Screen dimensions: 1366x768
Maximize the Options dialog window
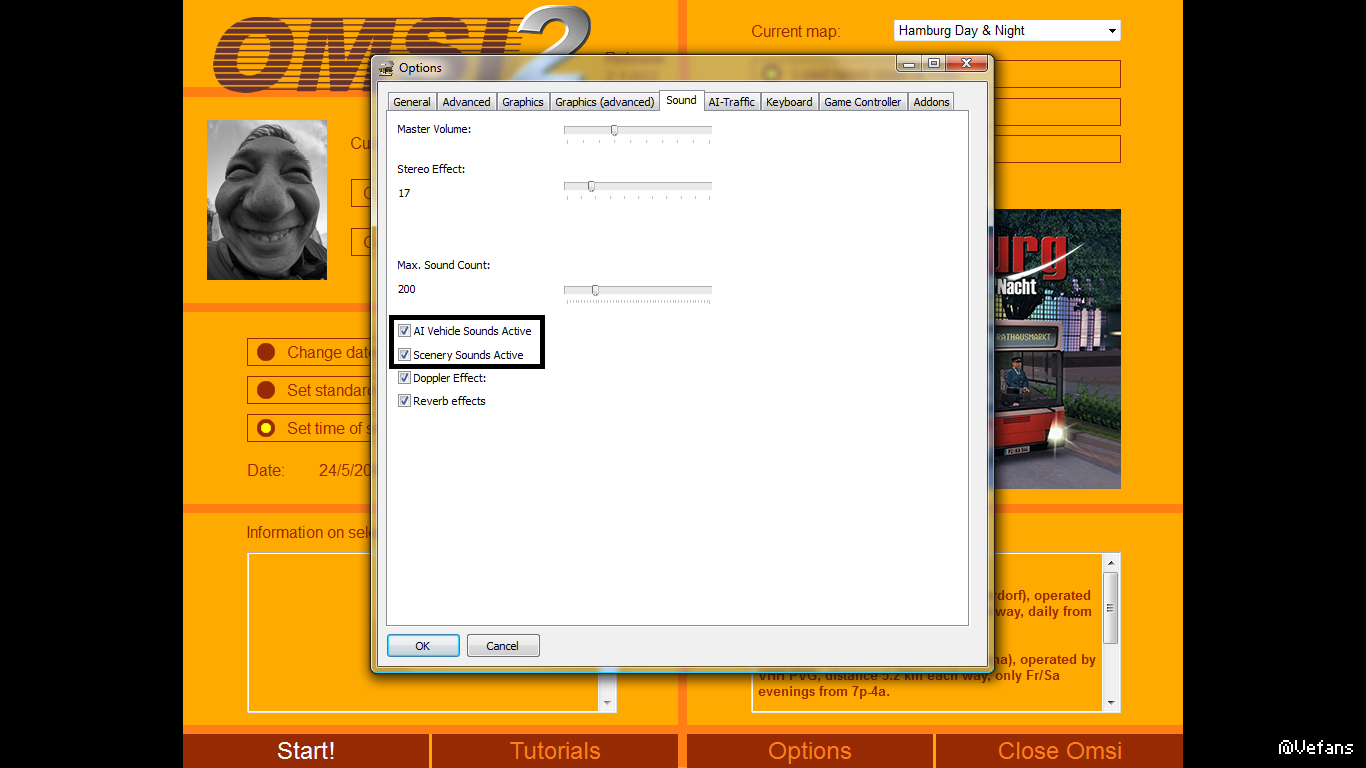pos(934,64)
